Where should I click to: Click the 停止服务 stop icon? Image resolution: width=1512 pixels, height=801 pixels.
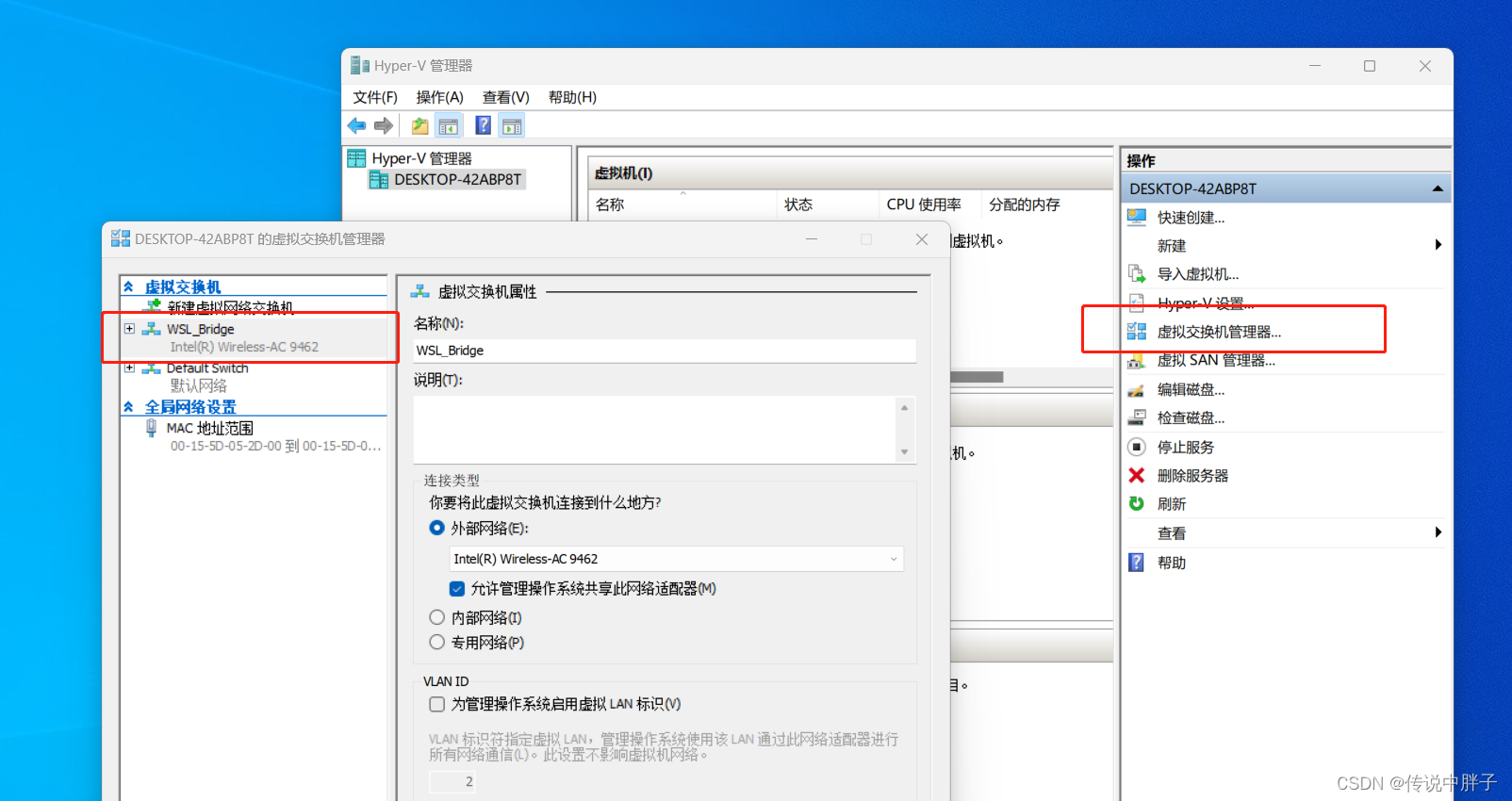1137,447
